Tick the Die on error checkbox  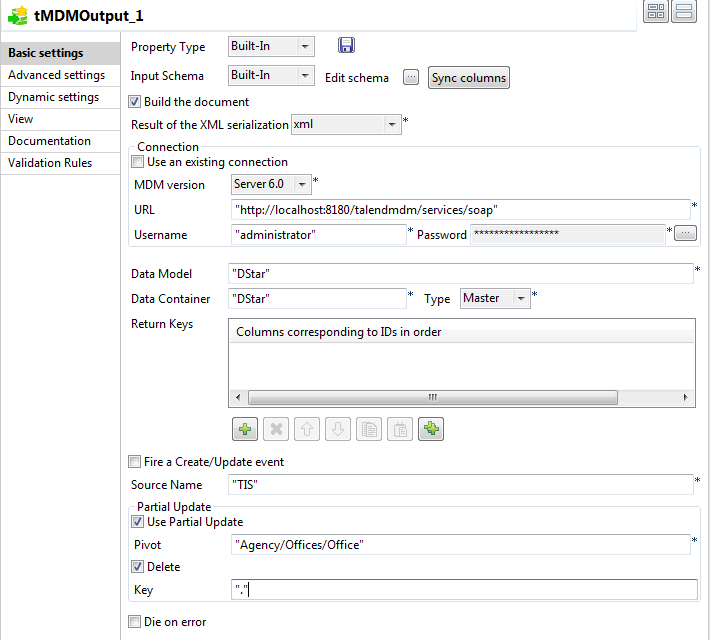[136, 622]
